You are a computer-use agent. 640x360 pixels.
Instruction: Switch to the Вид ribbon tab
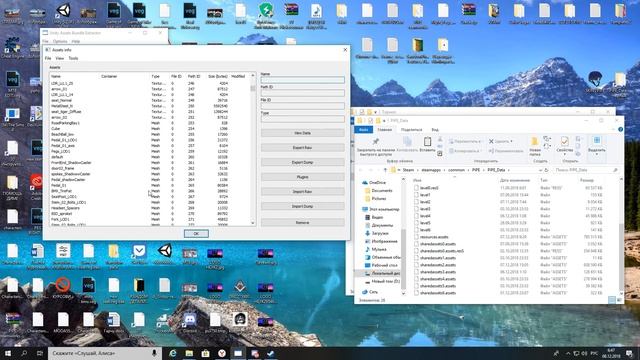(x=435, y=129)
